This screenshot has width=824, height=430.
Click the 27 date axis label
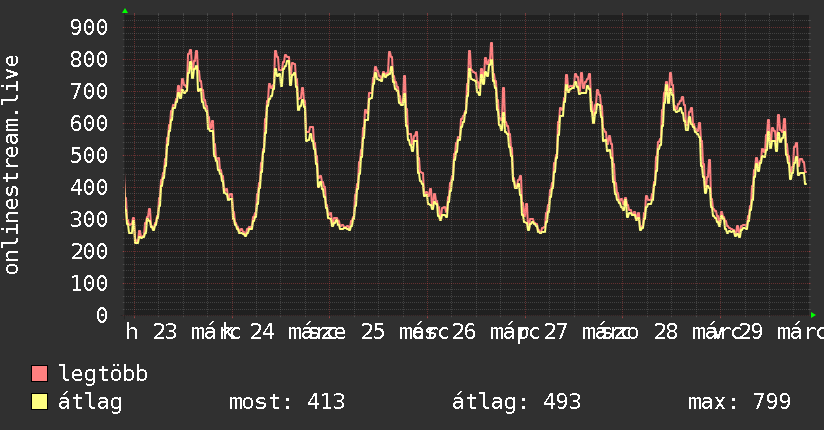pyautogui.click(x=555, y=332)
